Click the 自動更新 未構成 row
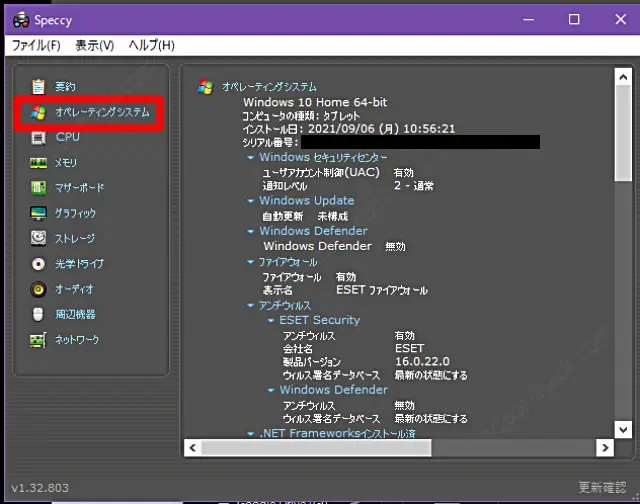This screenshot has width=640, height=504. click(x=305, y=216)
